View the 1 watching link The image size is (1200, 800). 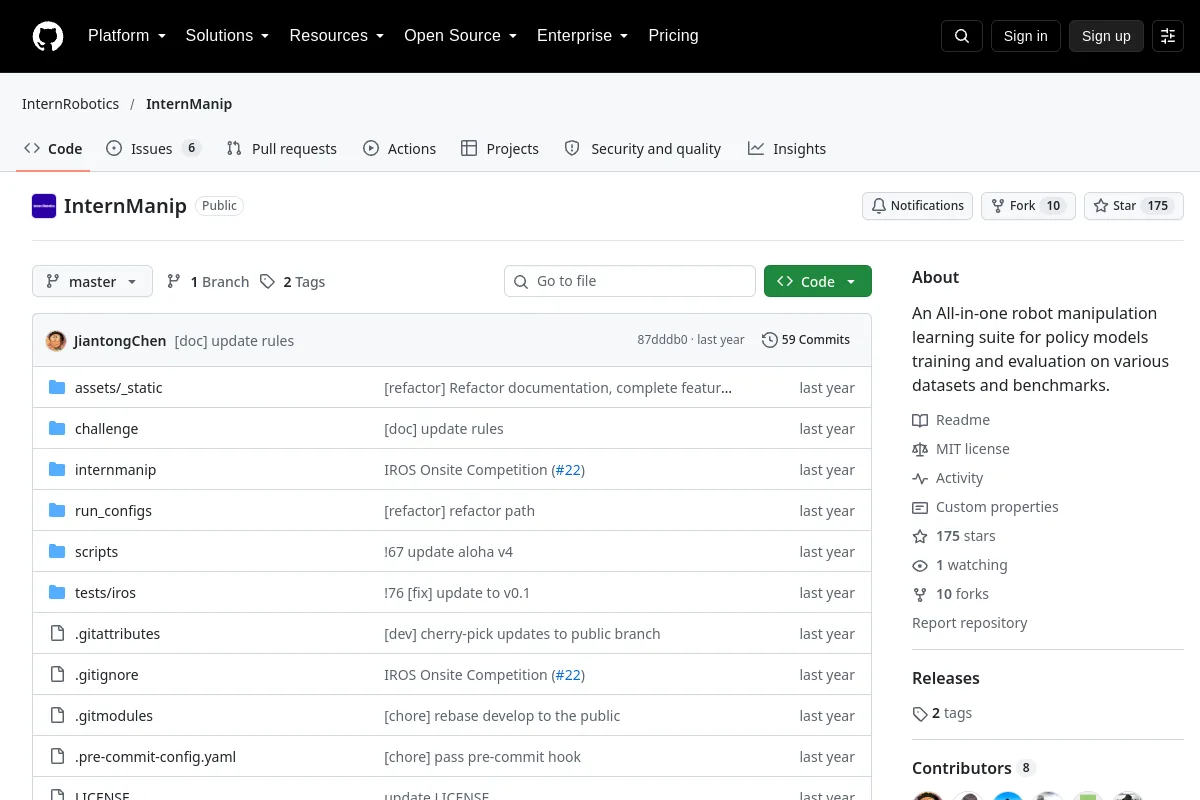[x=960, y=565]
